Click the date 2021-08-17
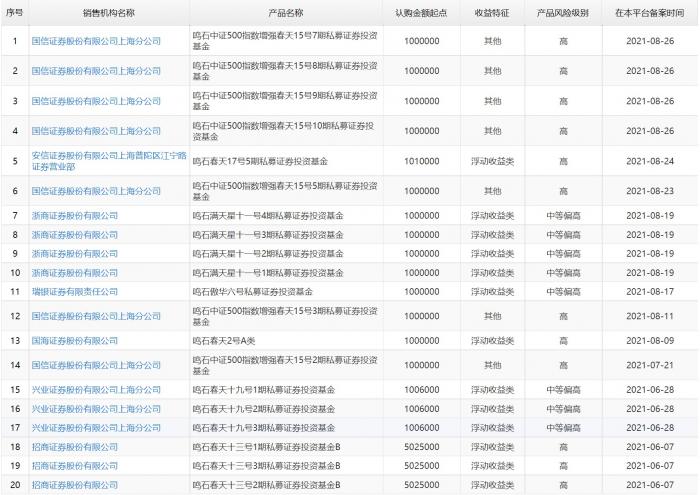This screenshot has height=495, width=700. click(650, 292)
